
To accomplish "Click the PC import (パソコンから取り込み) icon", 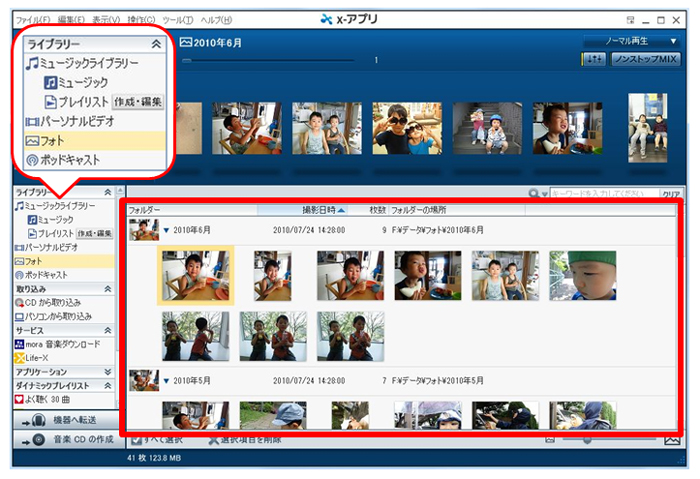I will (19, 316).
